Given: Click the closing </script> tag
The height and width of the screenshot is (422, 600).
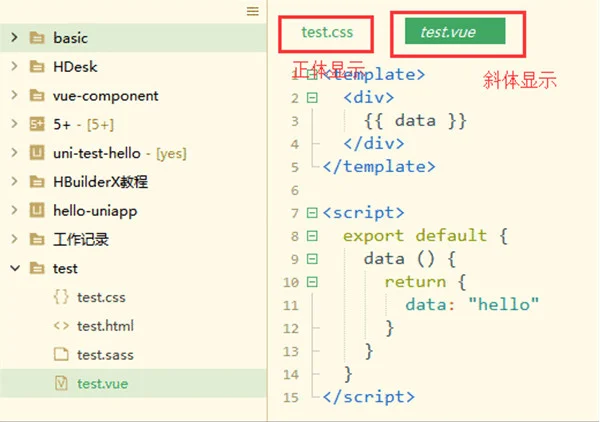Looking at the screenshot, I should (368, 397).
